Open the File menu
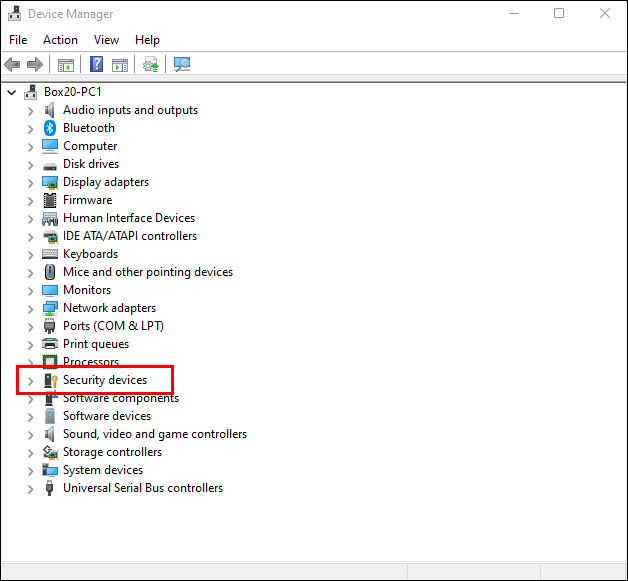Screen dimensions: 628x581 [18, 40]
